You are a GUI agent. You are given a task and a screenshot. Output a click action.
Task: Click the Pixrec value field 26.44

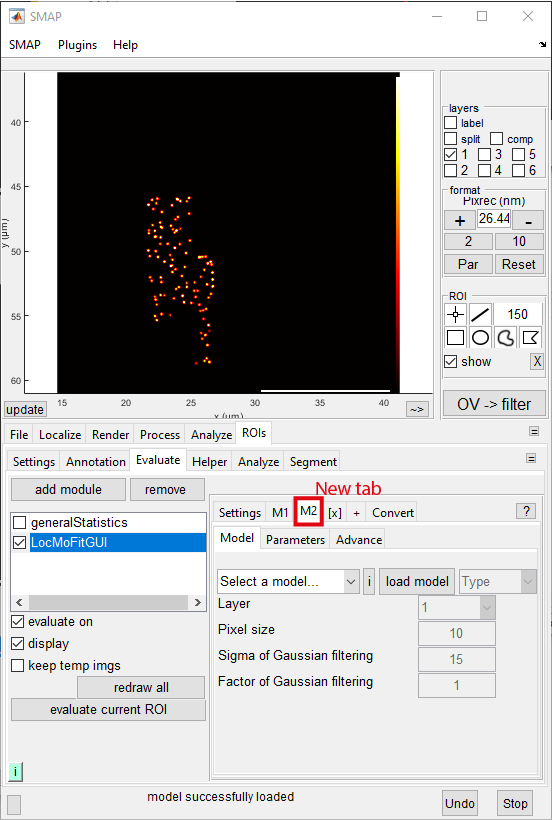pyautogui.click(x=494, y=218)
